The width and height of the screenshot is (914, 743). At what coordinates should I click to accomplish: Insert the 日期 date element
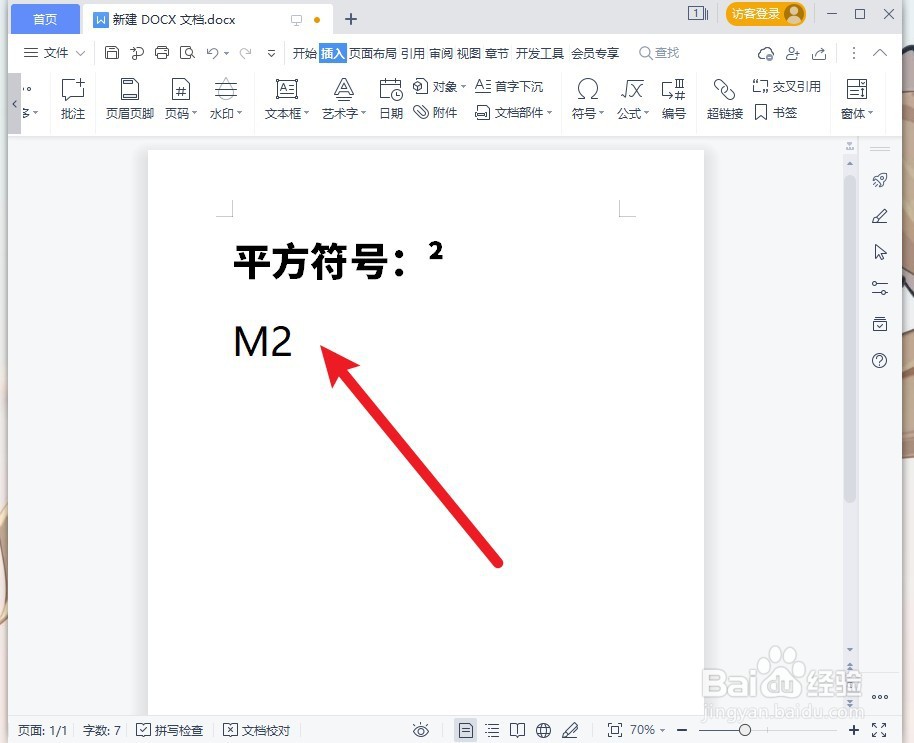(390, 99)
